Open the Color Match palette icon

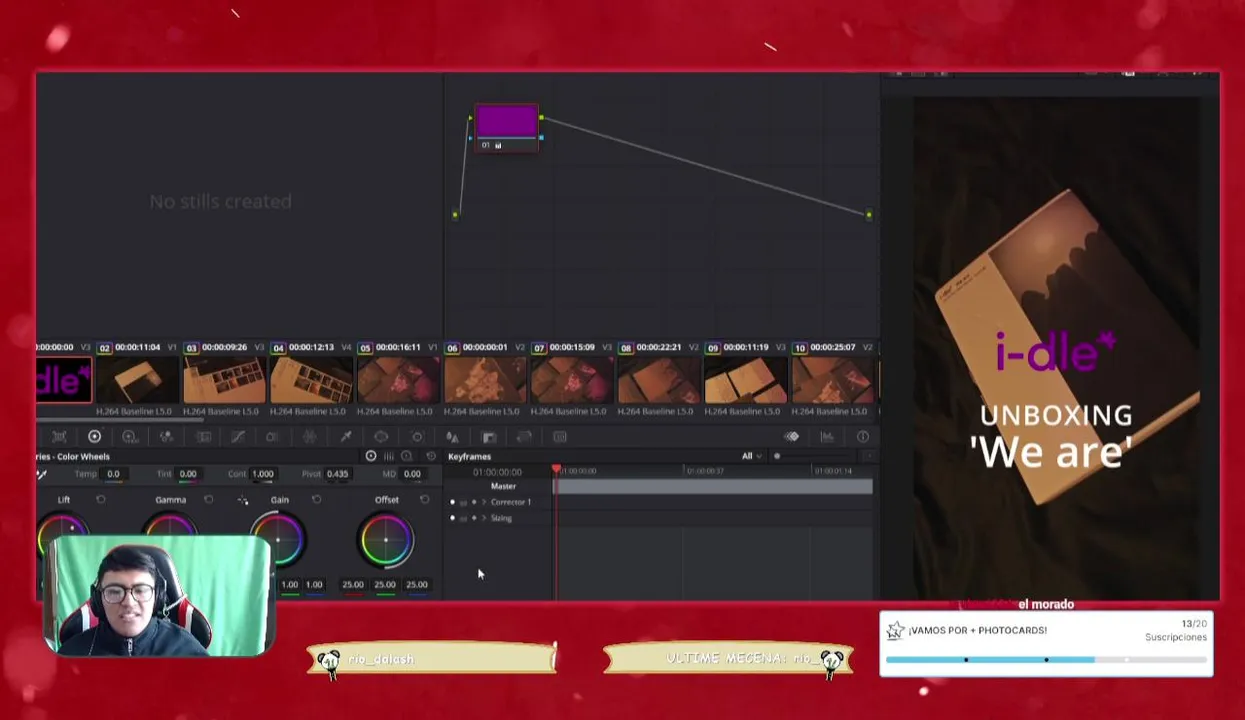(x=59, y=437)
